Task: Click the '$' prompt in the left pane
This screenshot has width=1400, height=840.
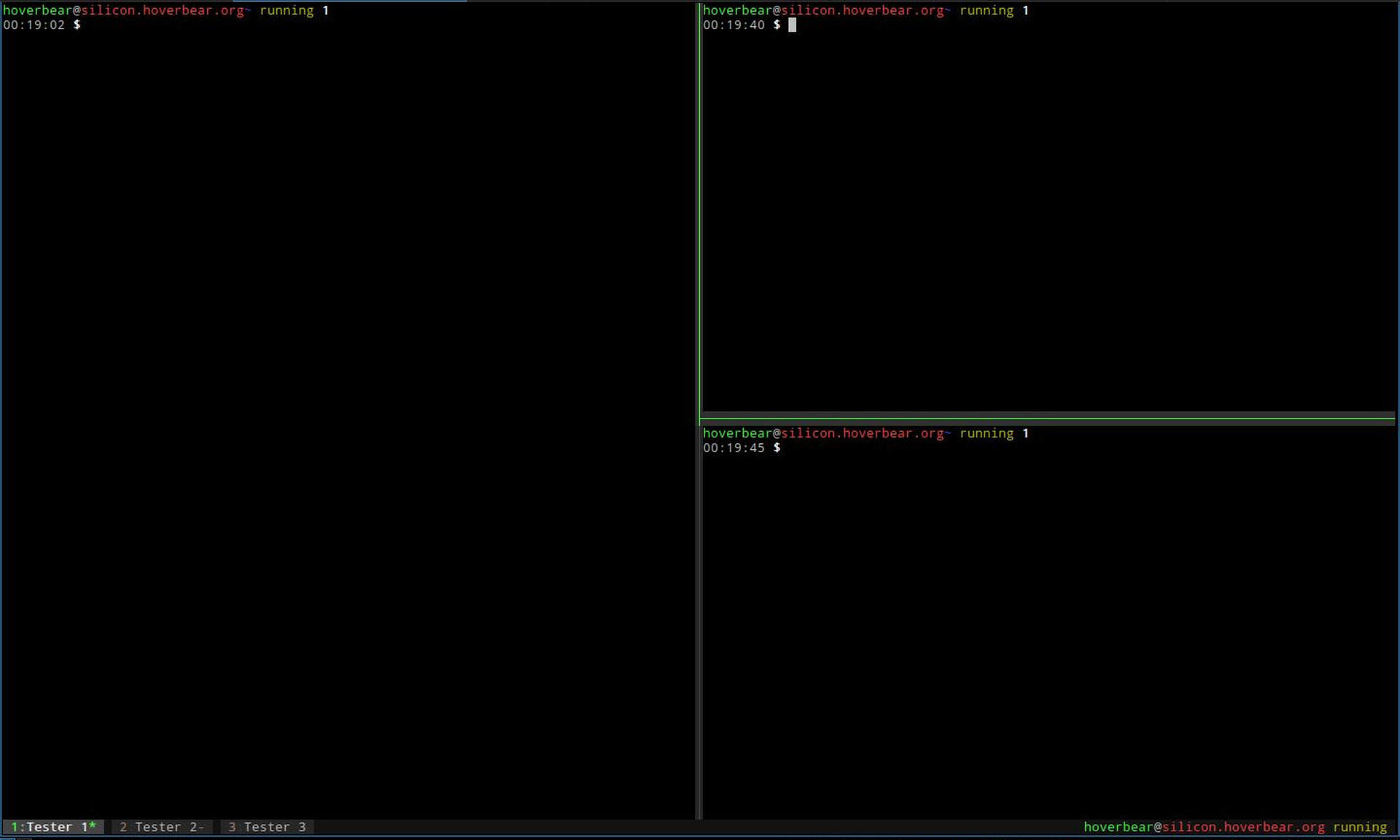Action: point(76,25)
